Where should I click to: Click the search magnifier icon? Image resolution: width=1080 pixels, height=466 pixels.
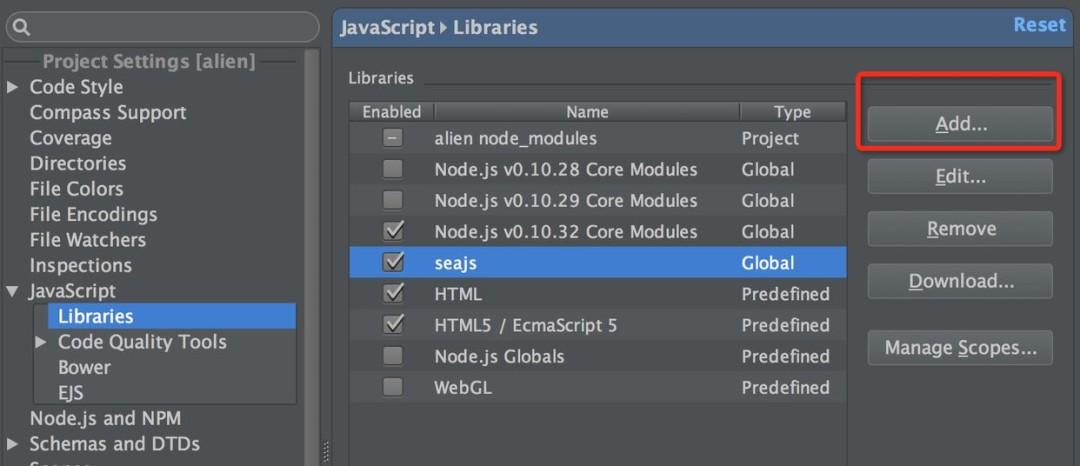22,27
